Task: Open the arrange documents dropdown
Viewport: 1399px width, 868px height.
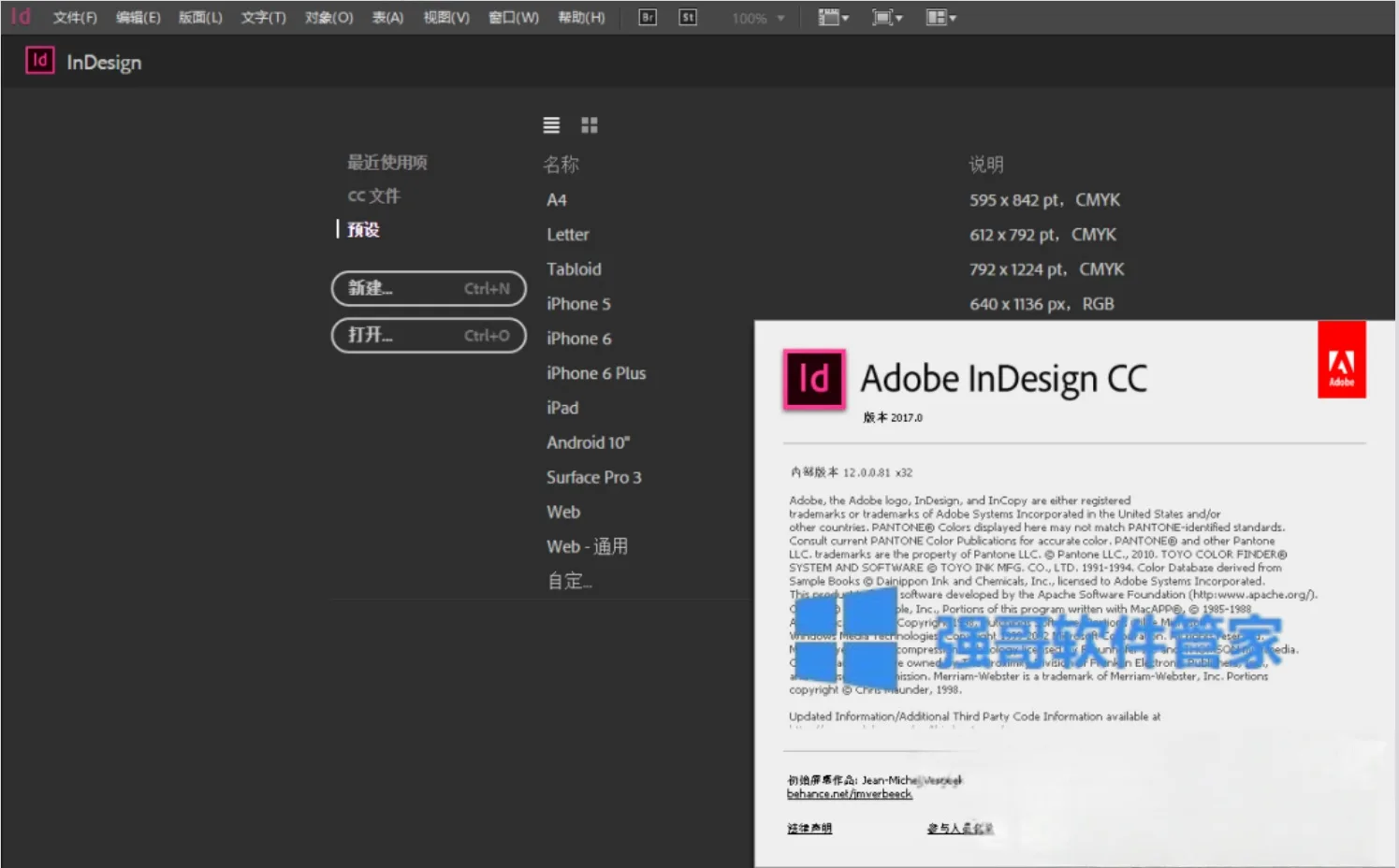Action: [941, 17]
